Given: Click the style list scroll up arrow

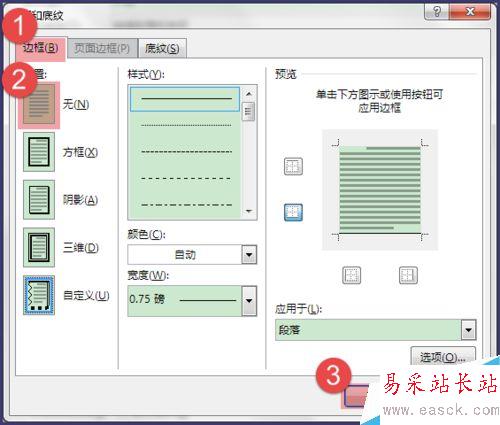Looking at the screenshot, I should tap(249, 94).
